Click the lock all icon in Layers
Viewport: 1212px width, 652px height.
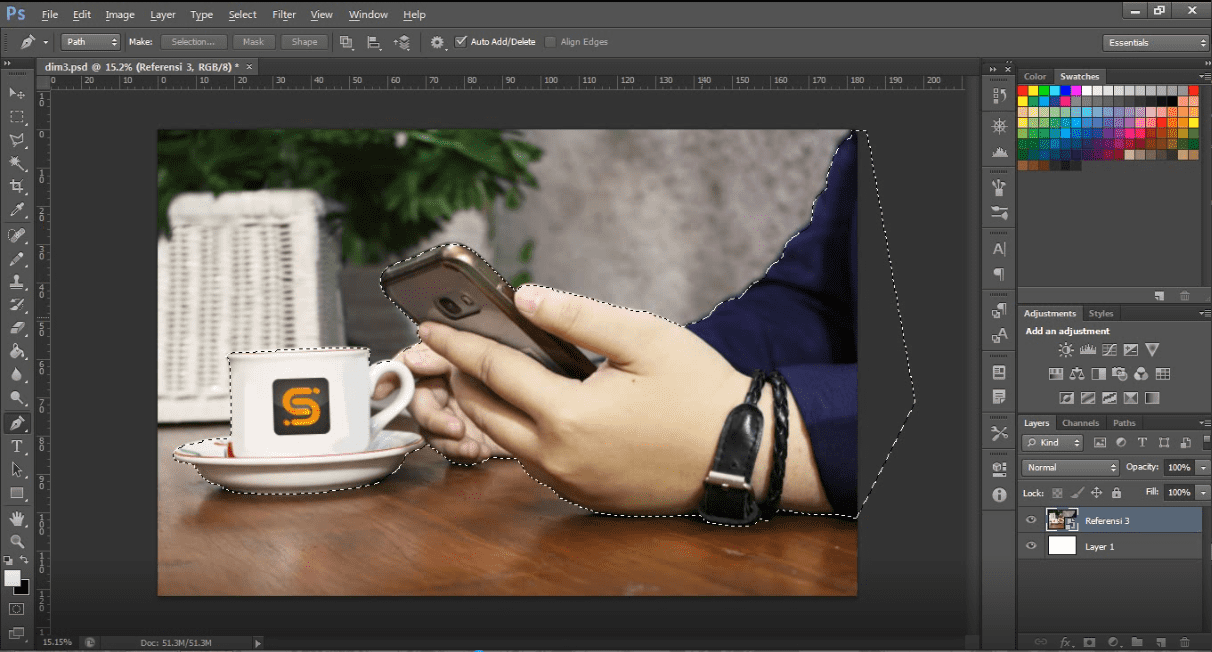(x=1116, y=493)
